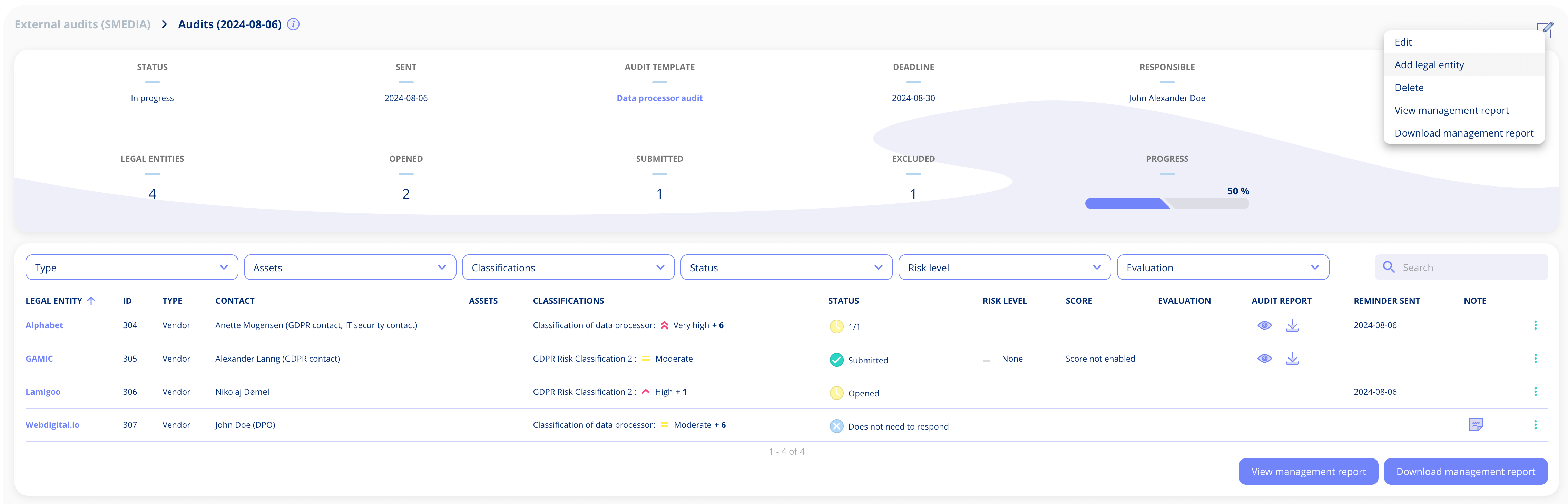The width and height of the screenshot is (1568, 504).
Task: Click into the Search field
Action: [x=1461, y=267]
